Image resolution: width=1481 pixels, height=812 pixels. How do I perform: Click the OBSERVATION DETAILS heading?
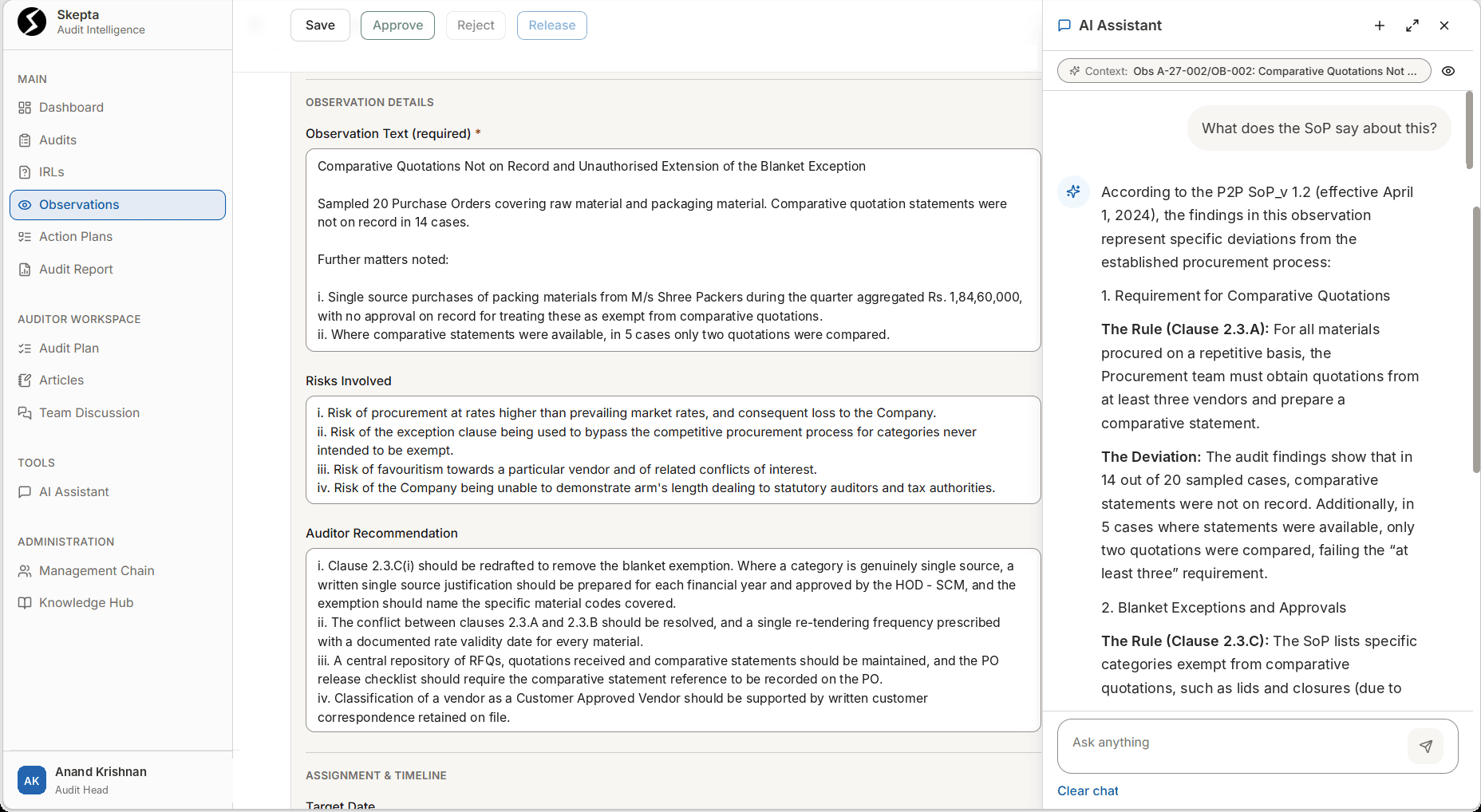[369, 102]
